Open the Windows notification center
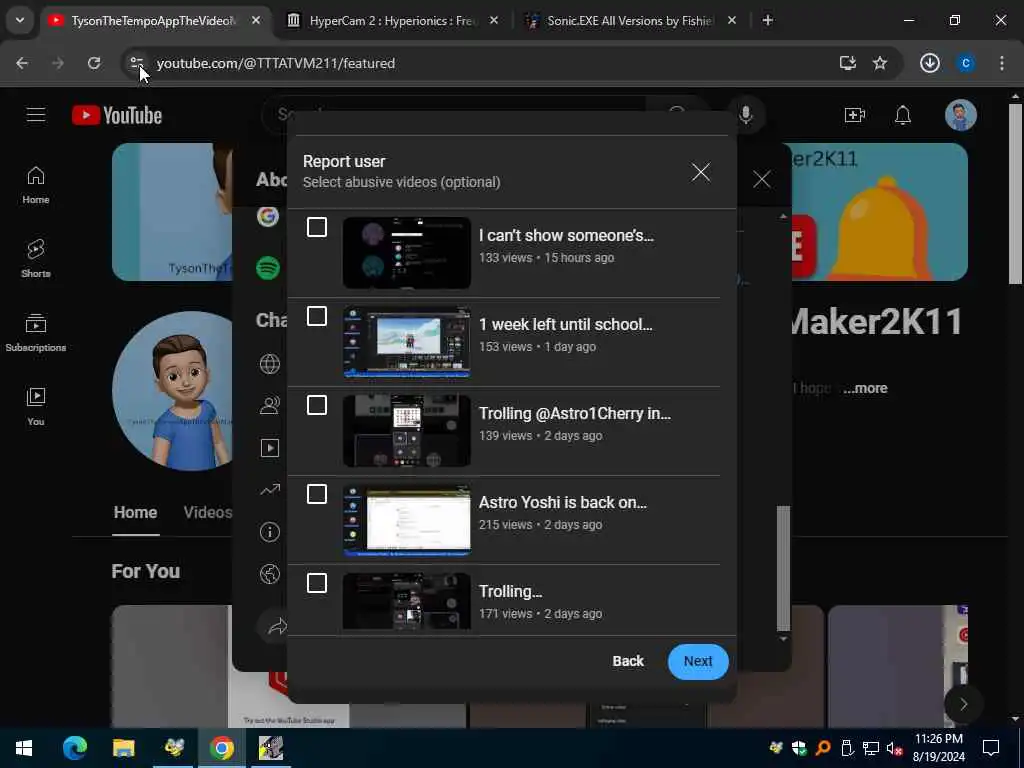This screenshot has height=768, width=1024. (991, 748)
